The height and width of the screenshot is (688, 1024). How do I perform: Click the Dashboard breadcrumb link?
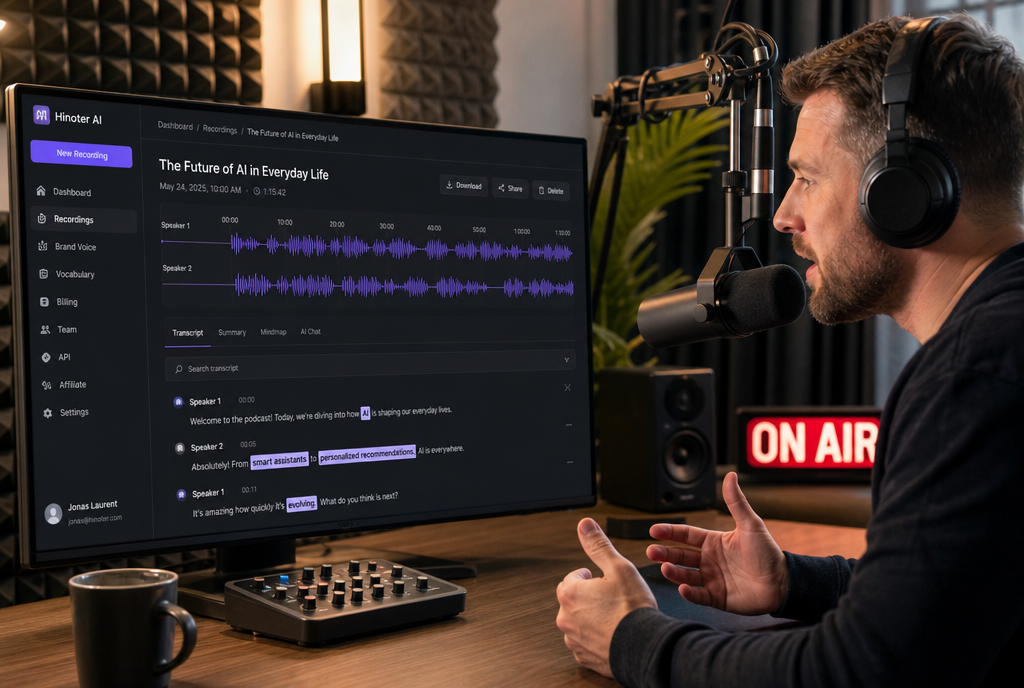tap(175, 125)
